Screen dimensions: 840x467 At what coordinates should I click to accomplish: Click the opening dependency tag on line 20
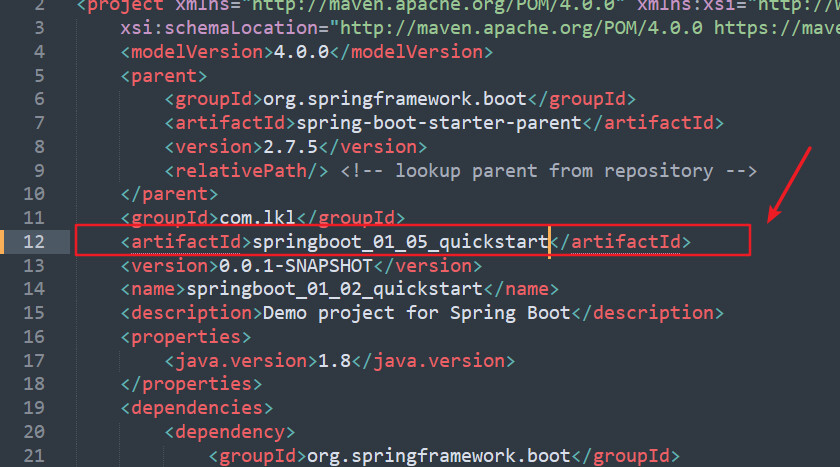point(230,432)
